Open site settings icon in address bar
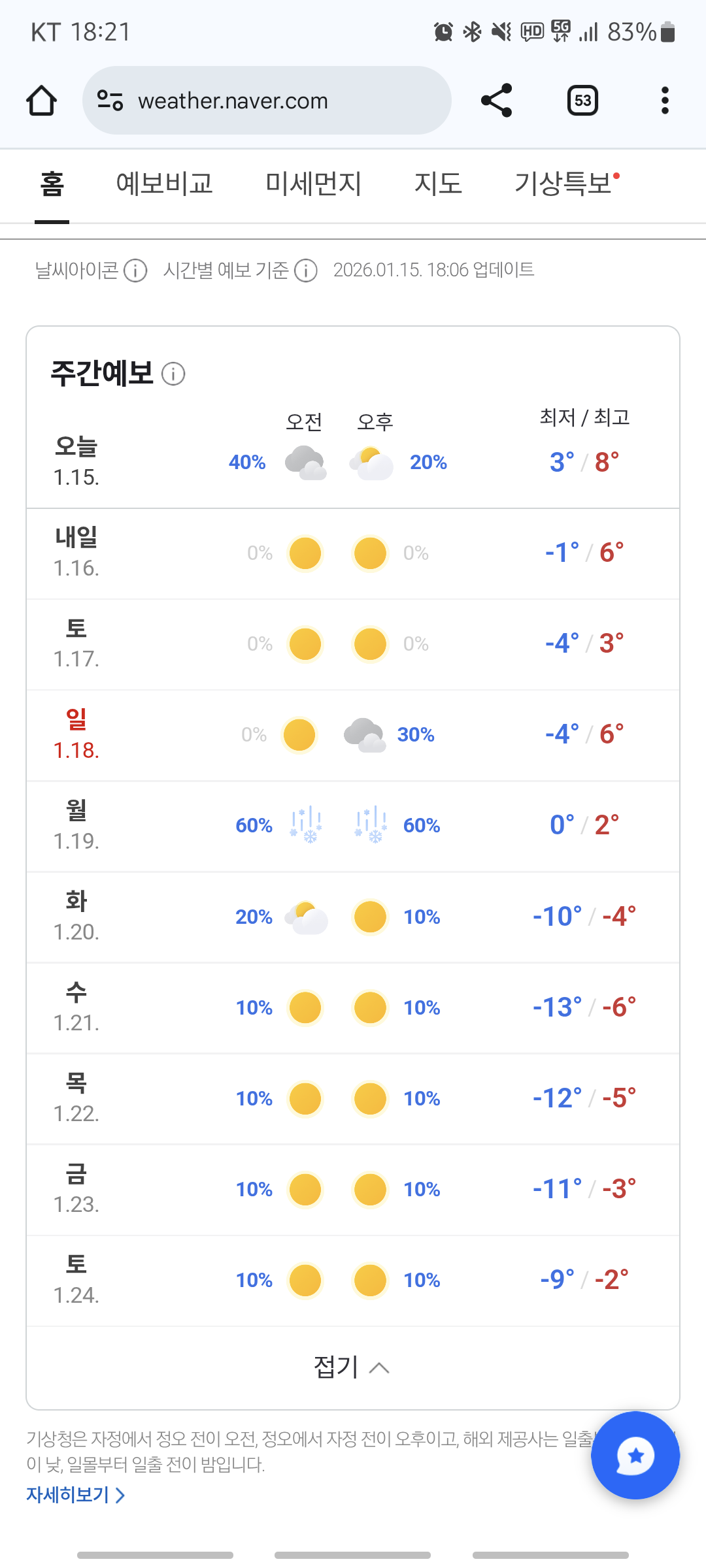706x1568 pixels. tap(110, 101)
